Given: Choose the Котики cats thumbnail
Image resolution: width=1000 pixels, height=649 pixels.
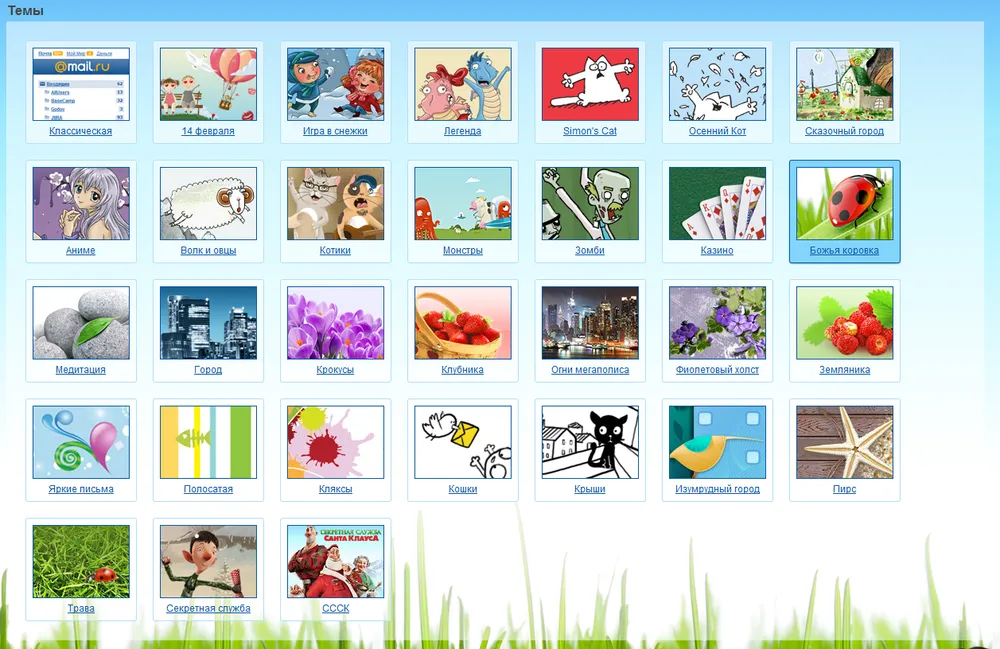Looking at the screenshot, I should point(335,203).
